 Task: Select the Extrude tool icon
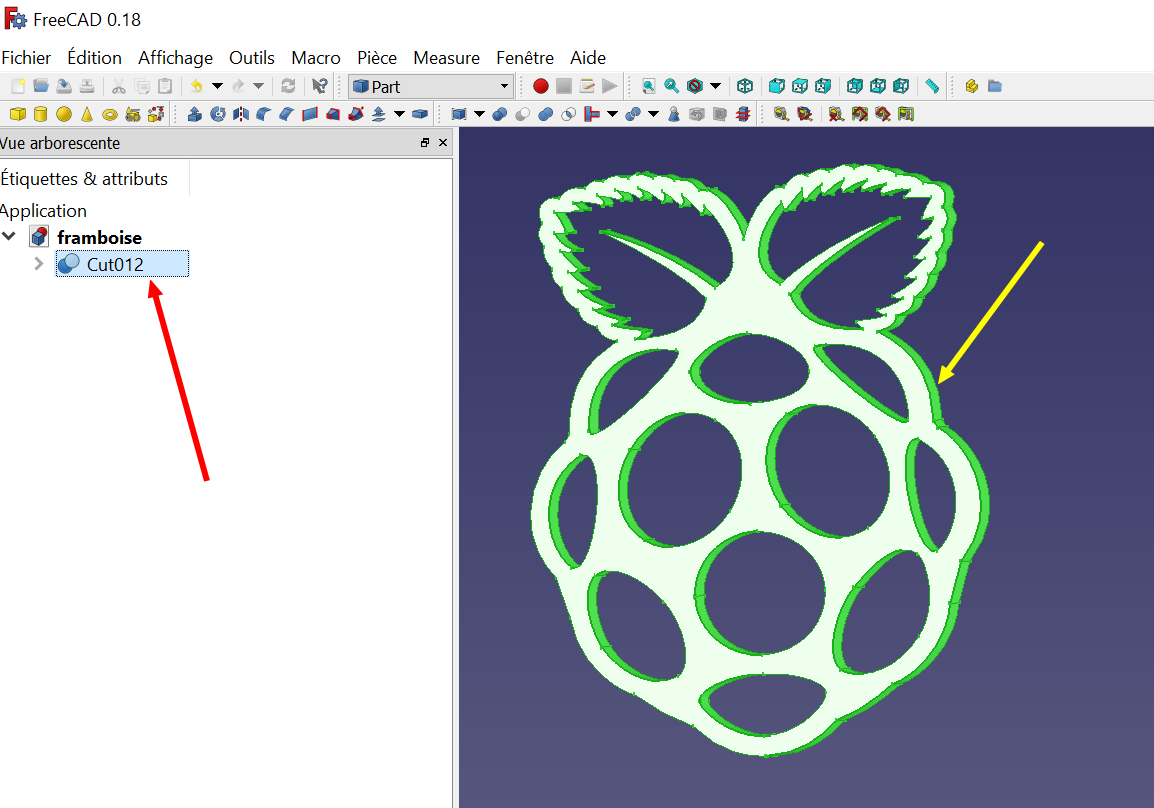pyautogui.click(x=195, y=114)
